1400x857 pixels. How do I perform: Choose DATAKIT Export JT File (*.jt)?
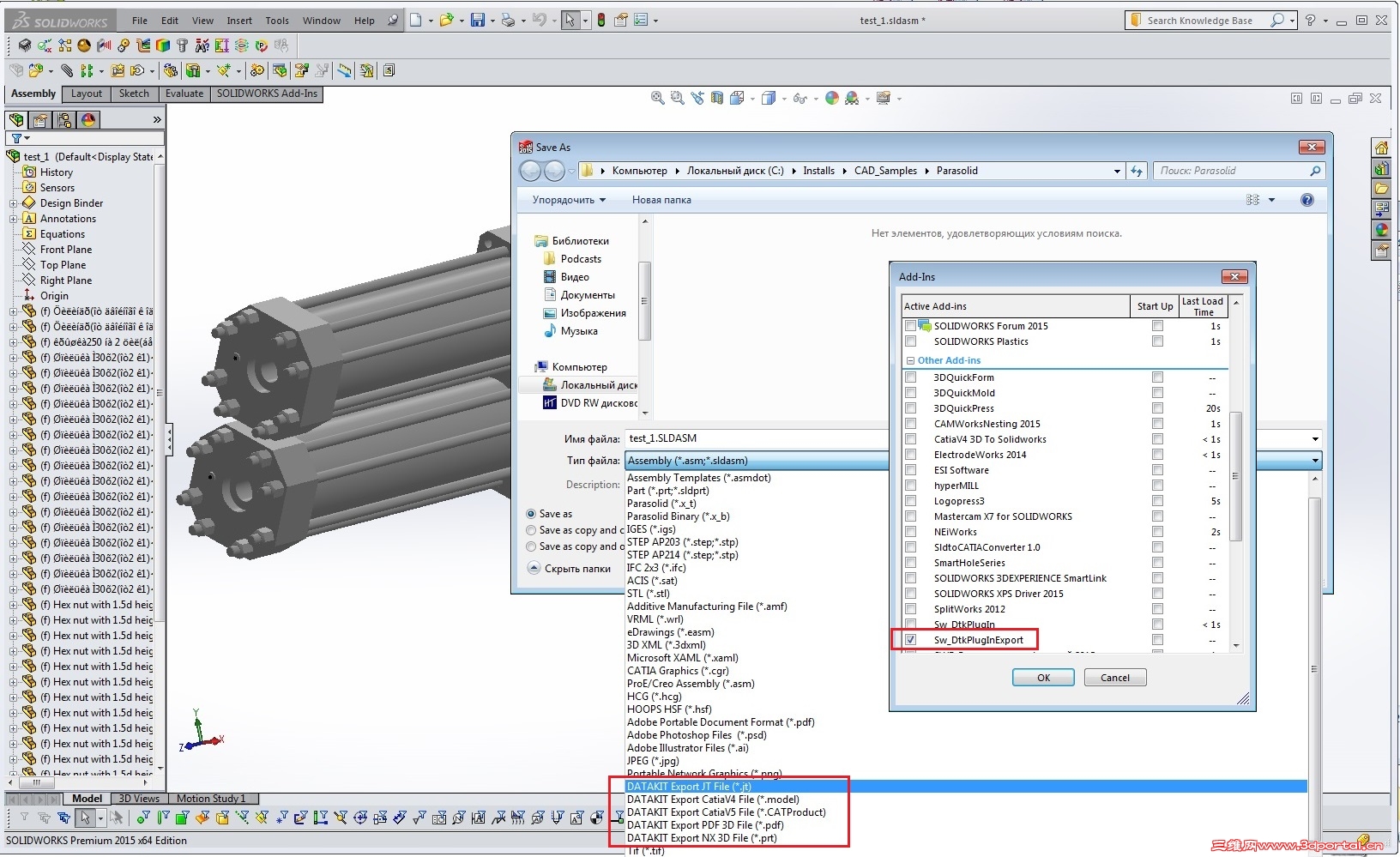[966, 787]
